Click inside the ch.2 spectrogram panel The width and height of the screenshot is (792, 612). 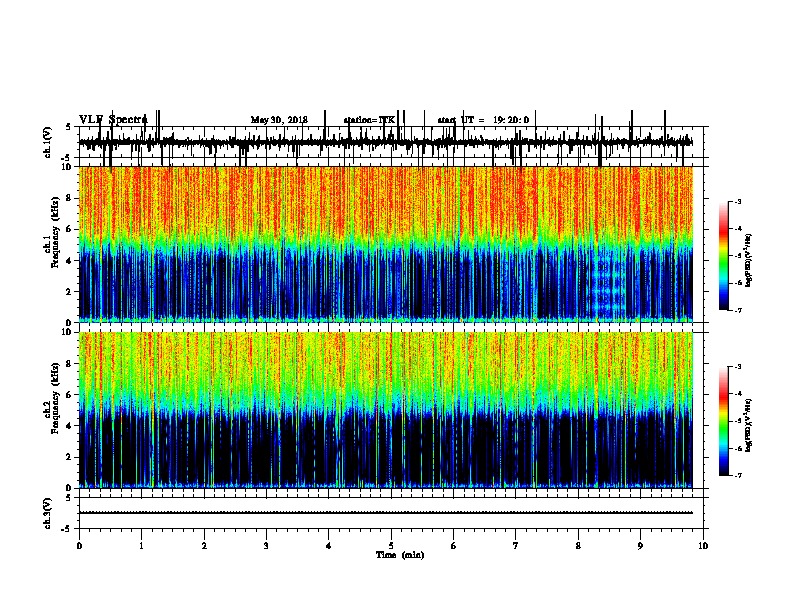coord(386,410)
